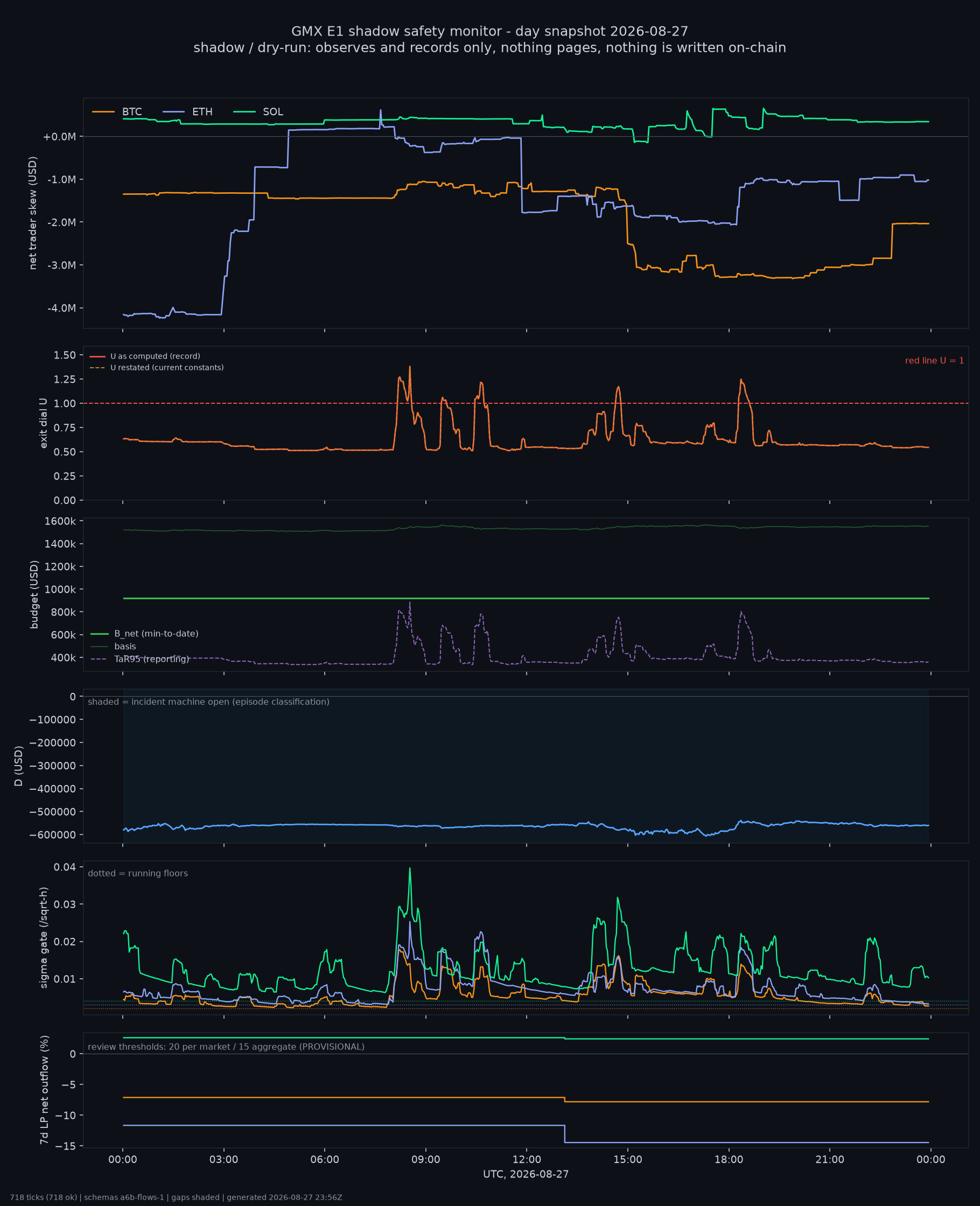Click the ETH LP outflow step drop

(565, 1134)
